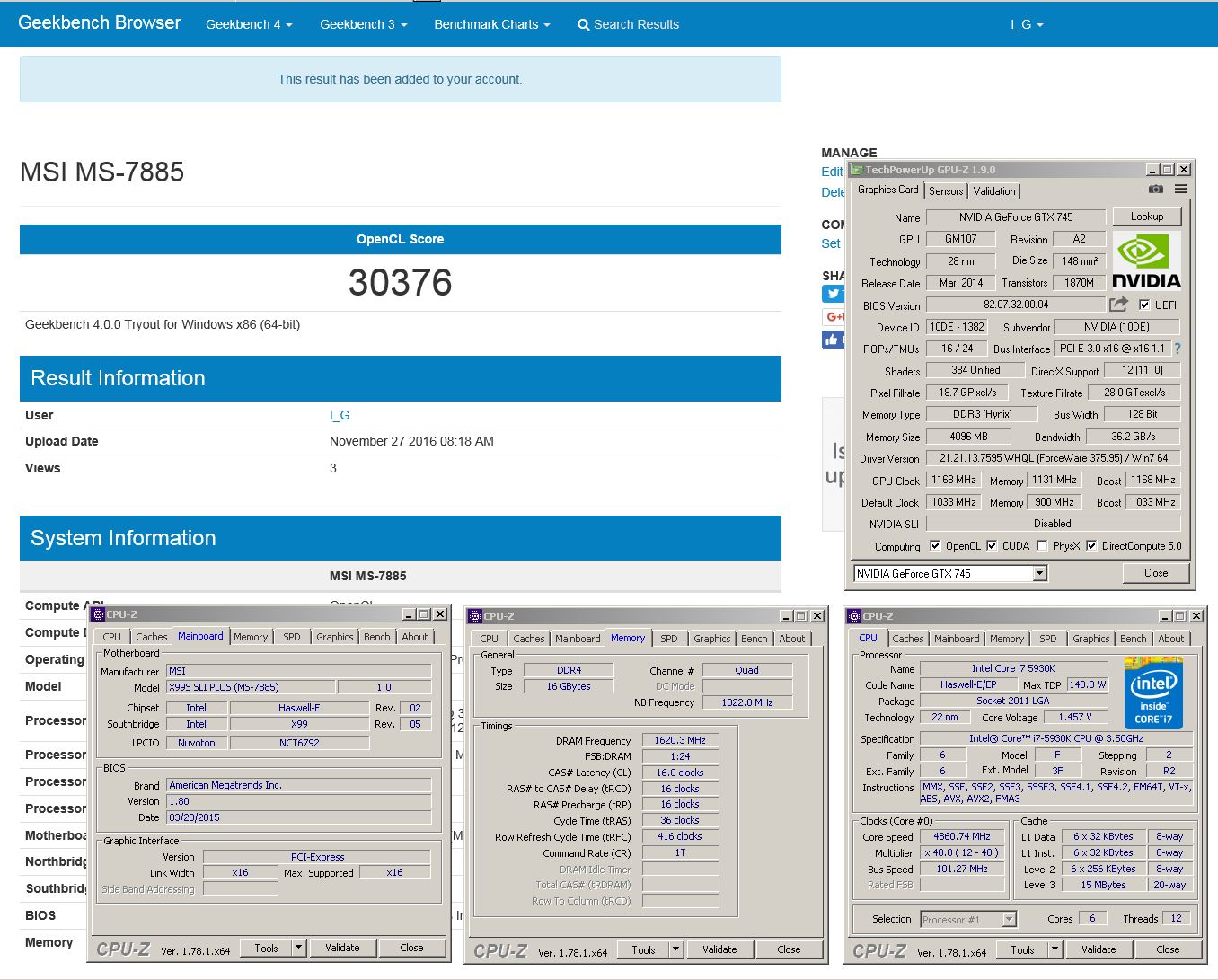Viewport: 1218px width, 980px height.
Task: Select Caches tab in the Mainboard CPU-Z window
Action: point(151,637)
